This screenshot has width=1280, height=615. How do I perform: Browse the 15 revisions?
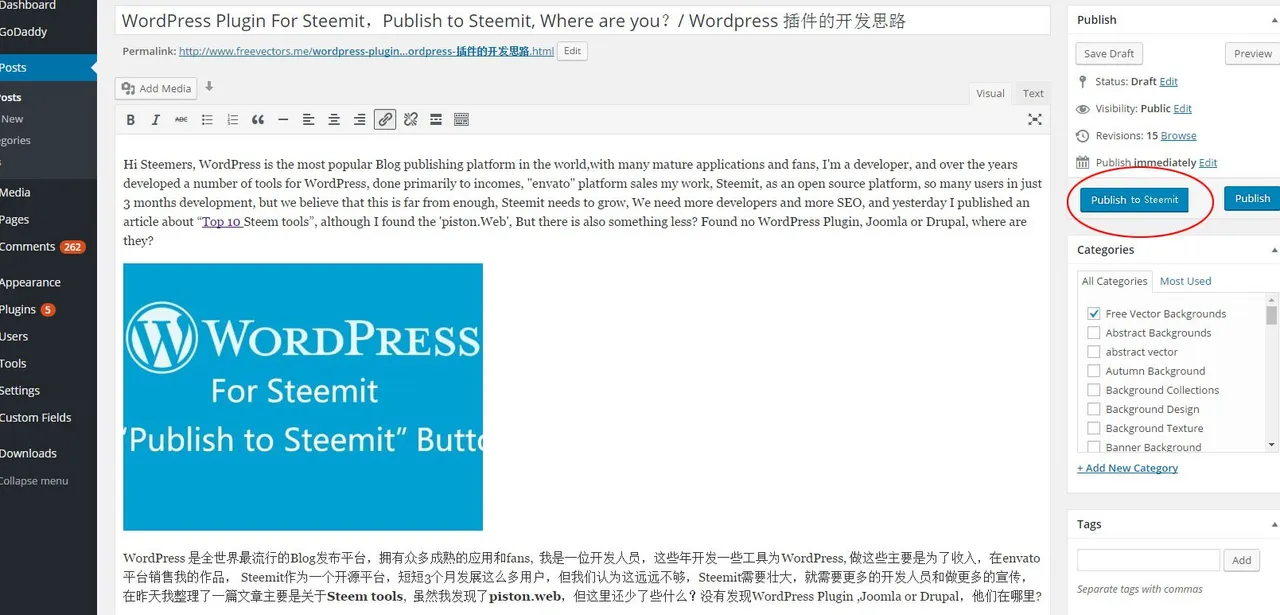[1178, 135]
